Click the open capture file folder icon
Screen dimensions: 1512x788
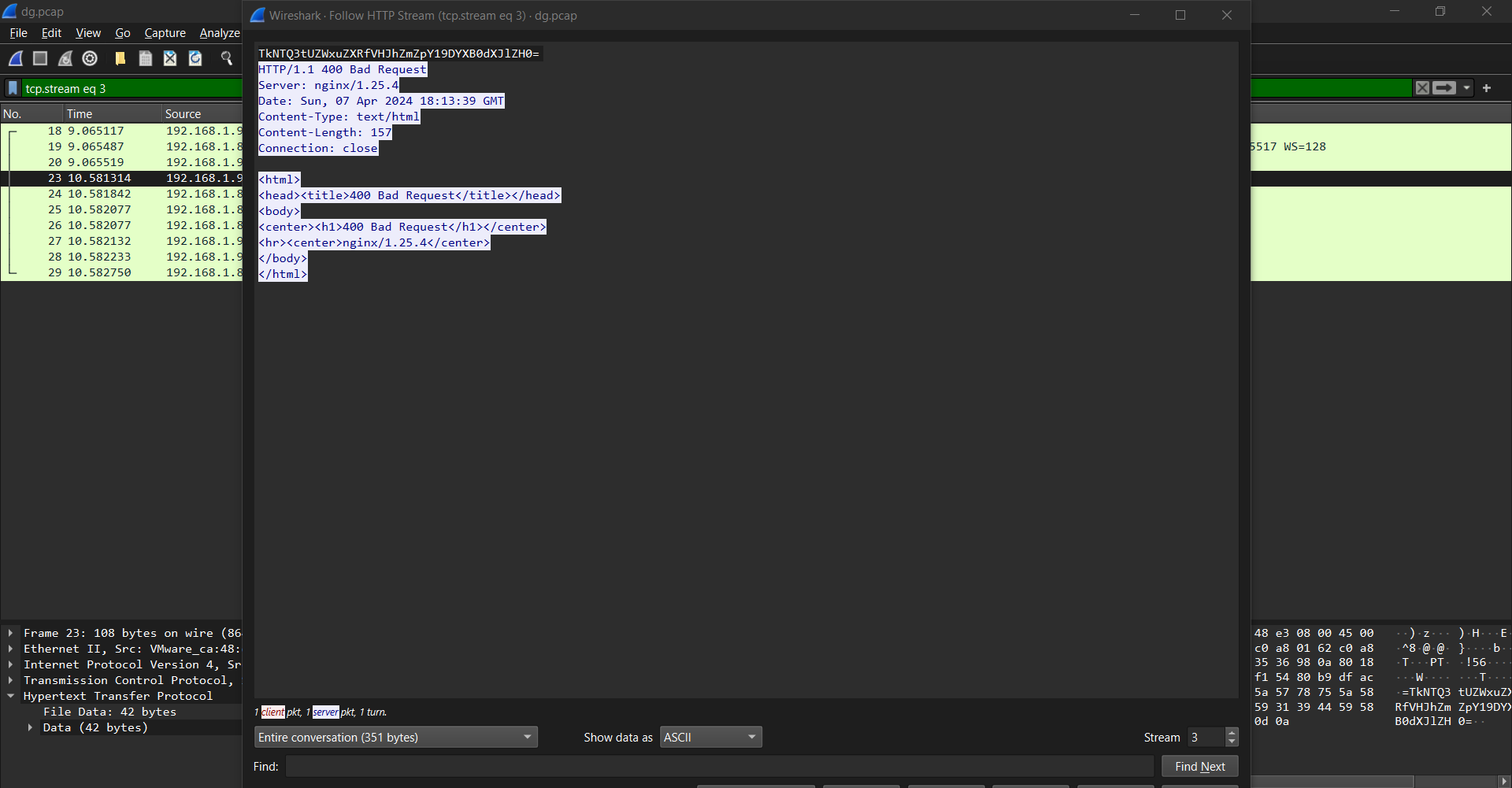120,58
